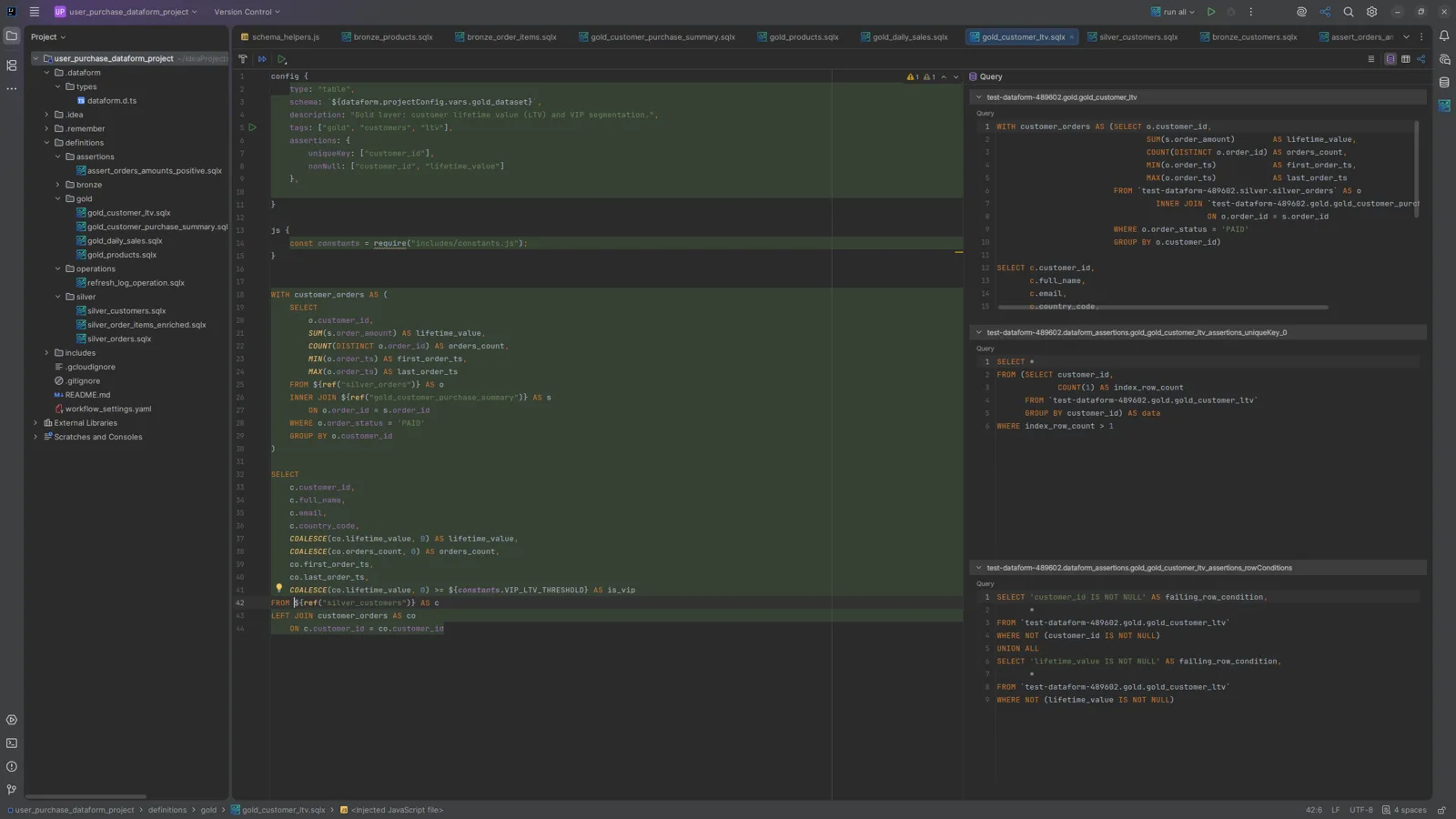Toggle the read-only lock in status bar

point(1441,810)
